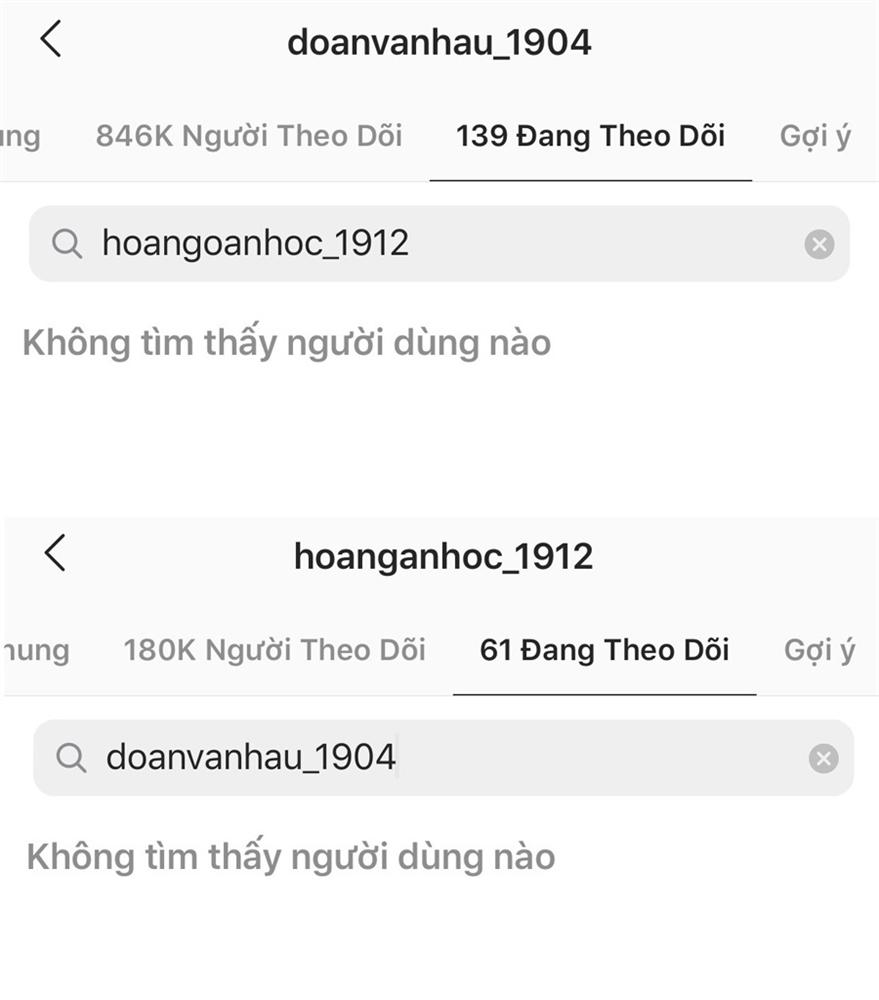Screen dimensions: 879x1000
Task: Select the doanvanhau_1904 username title
Action: (440, 41)
